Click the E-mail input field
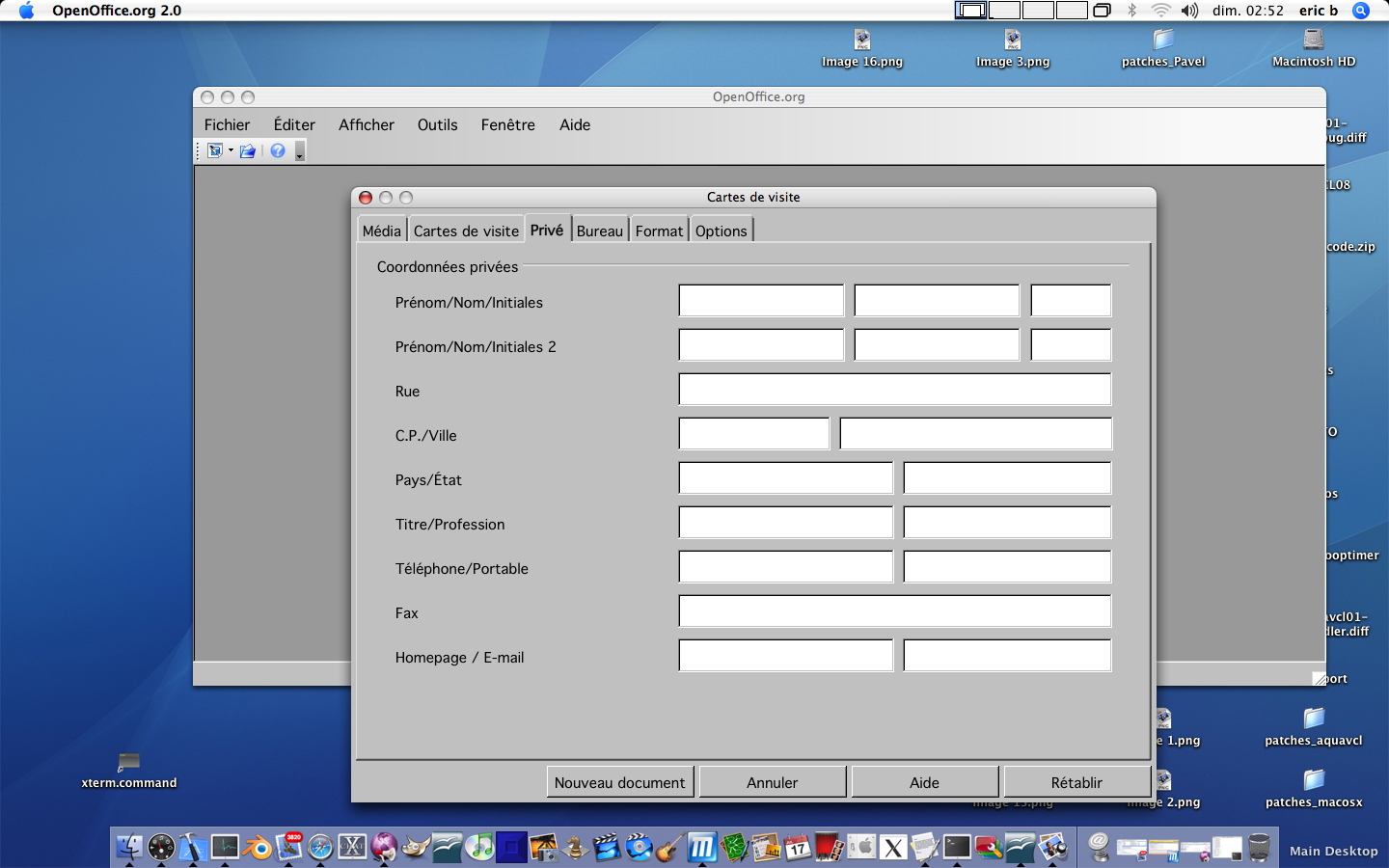1389x868 pixels. tap(1007, 656)
